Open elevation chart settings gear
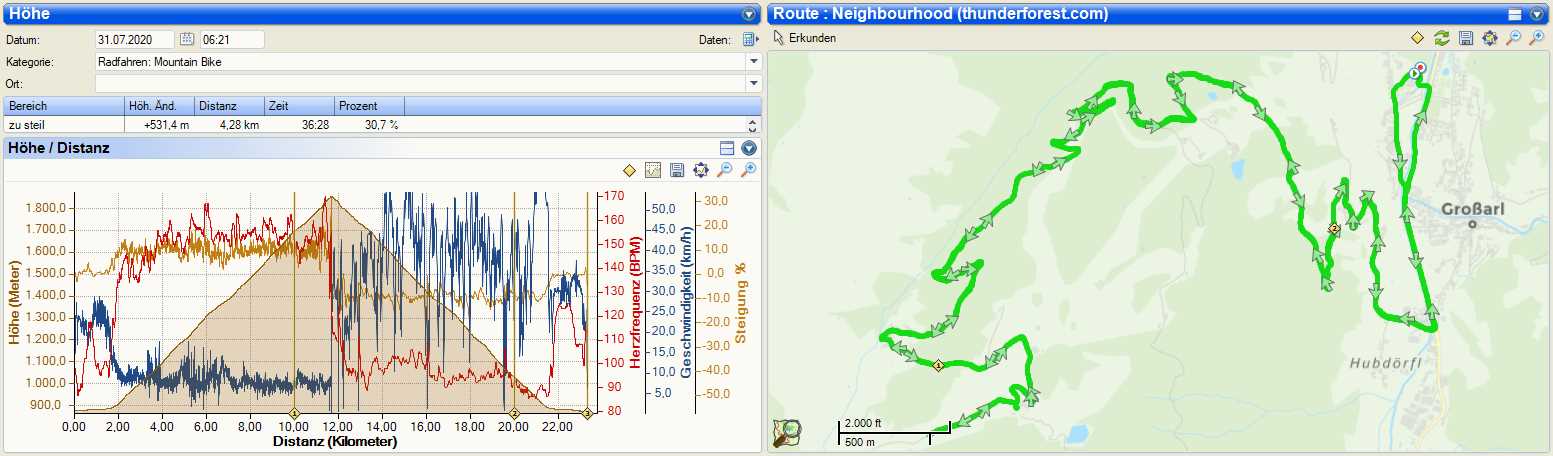Image resolution: width=1553 pixels, height=456 pixels. (x=700, y=170)
